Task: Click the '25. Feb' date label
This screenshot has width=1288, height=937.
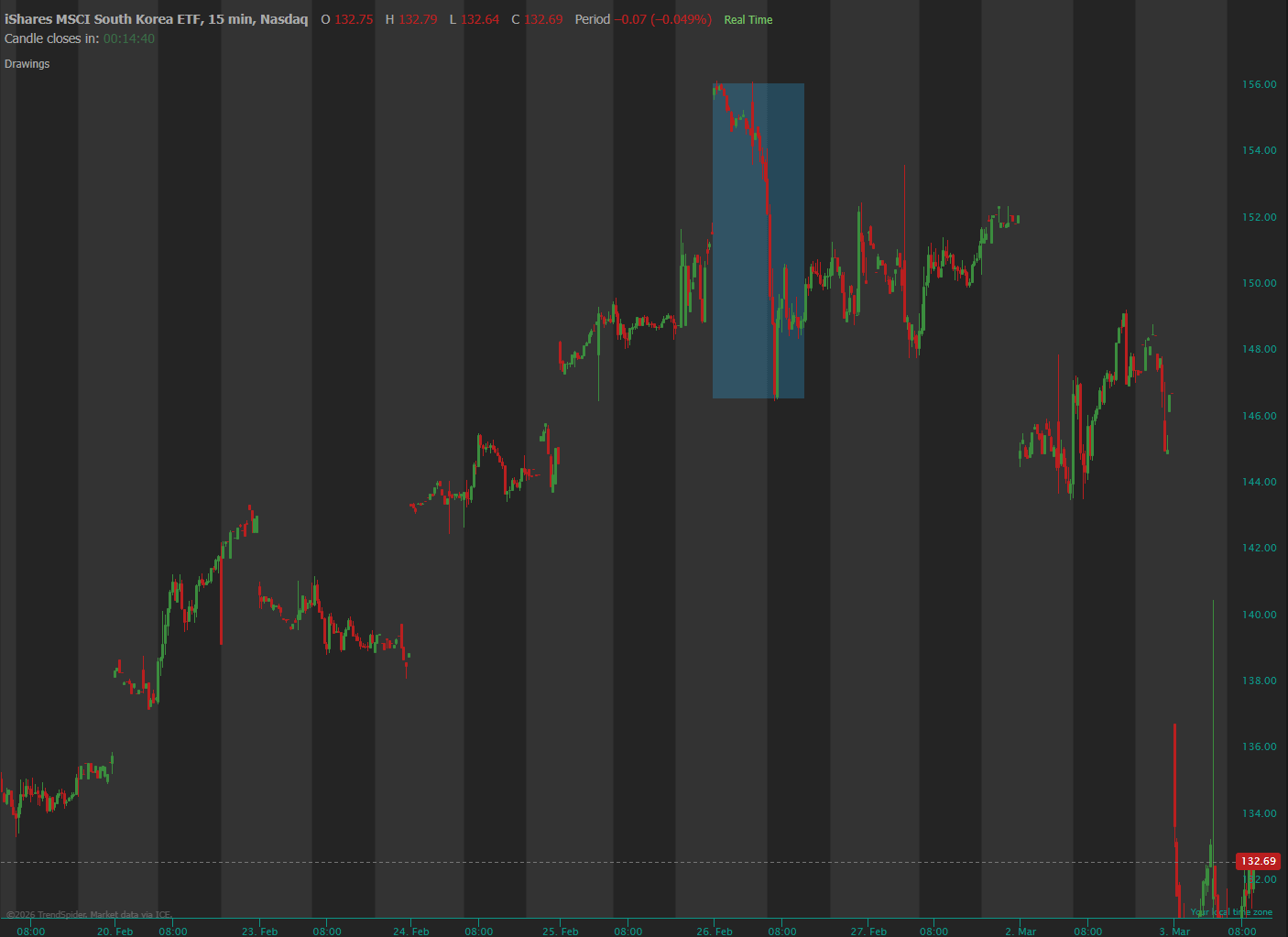Action: click(x=560, y=932)
